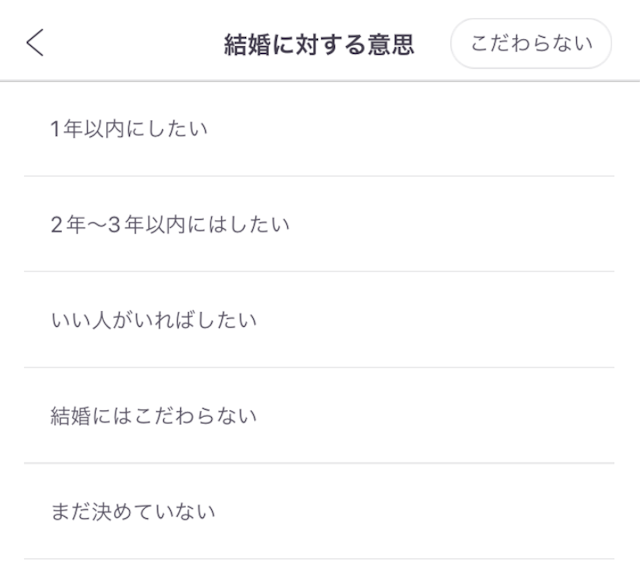Tap the last visible row まだ決めていない
The width and height of the screenshot is (640, 572).
[x=320, y=511]
